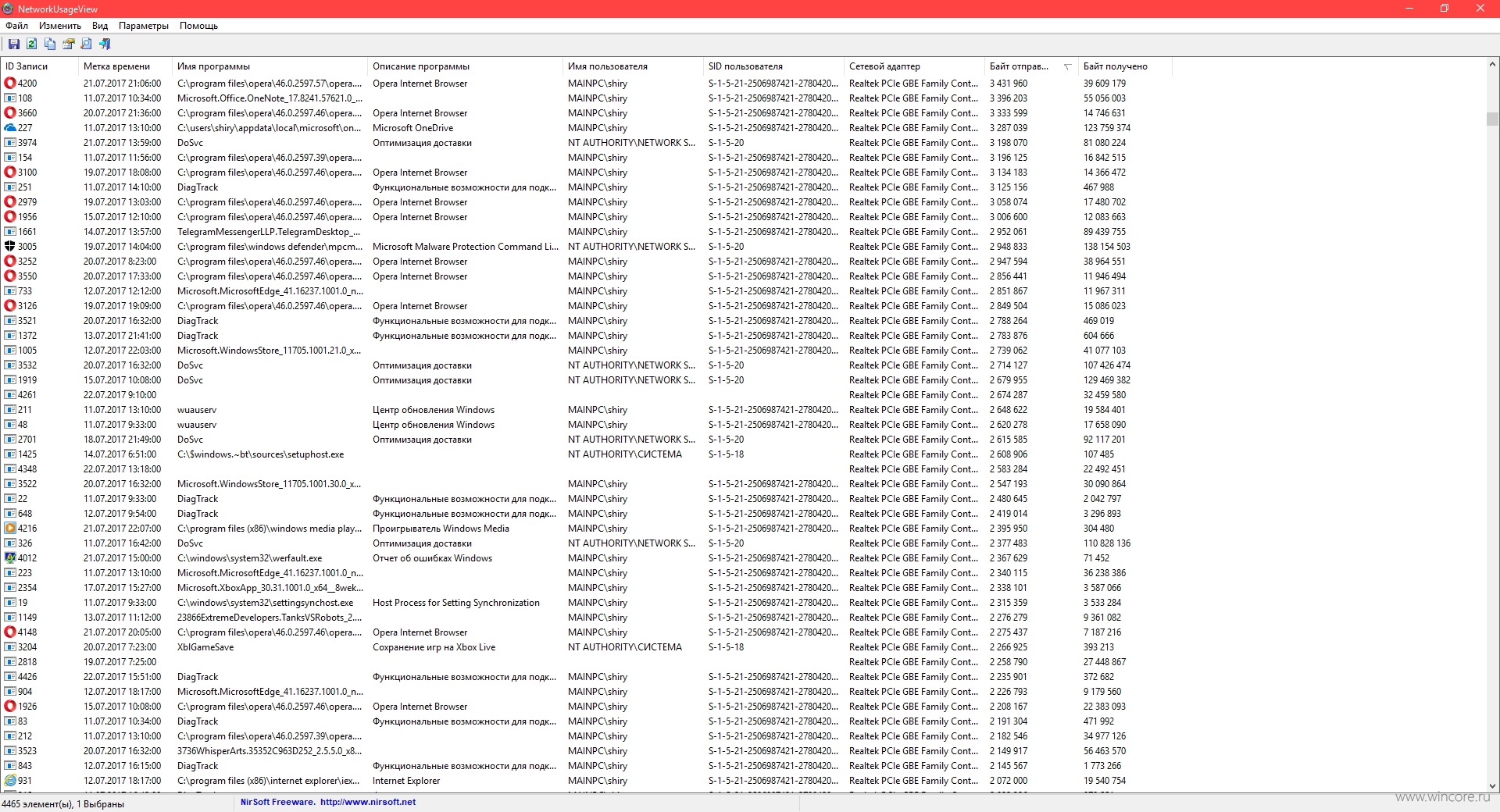Click the generic app icon of record 108
The height and width of the screenshot is (812, 1500).
pos(10,98)
